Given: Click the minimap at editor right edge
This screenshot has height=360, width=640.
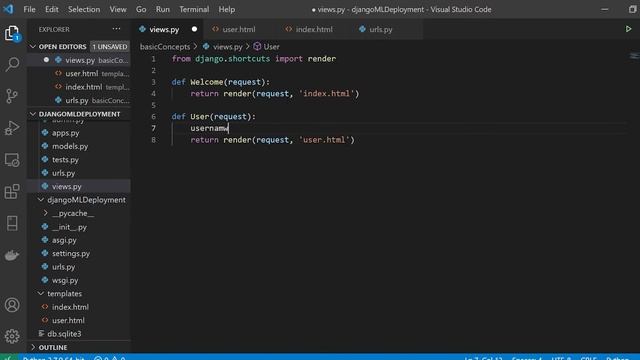Looking at the screenshot, I should click(634, 56).
